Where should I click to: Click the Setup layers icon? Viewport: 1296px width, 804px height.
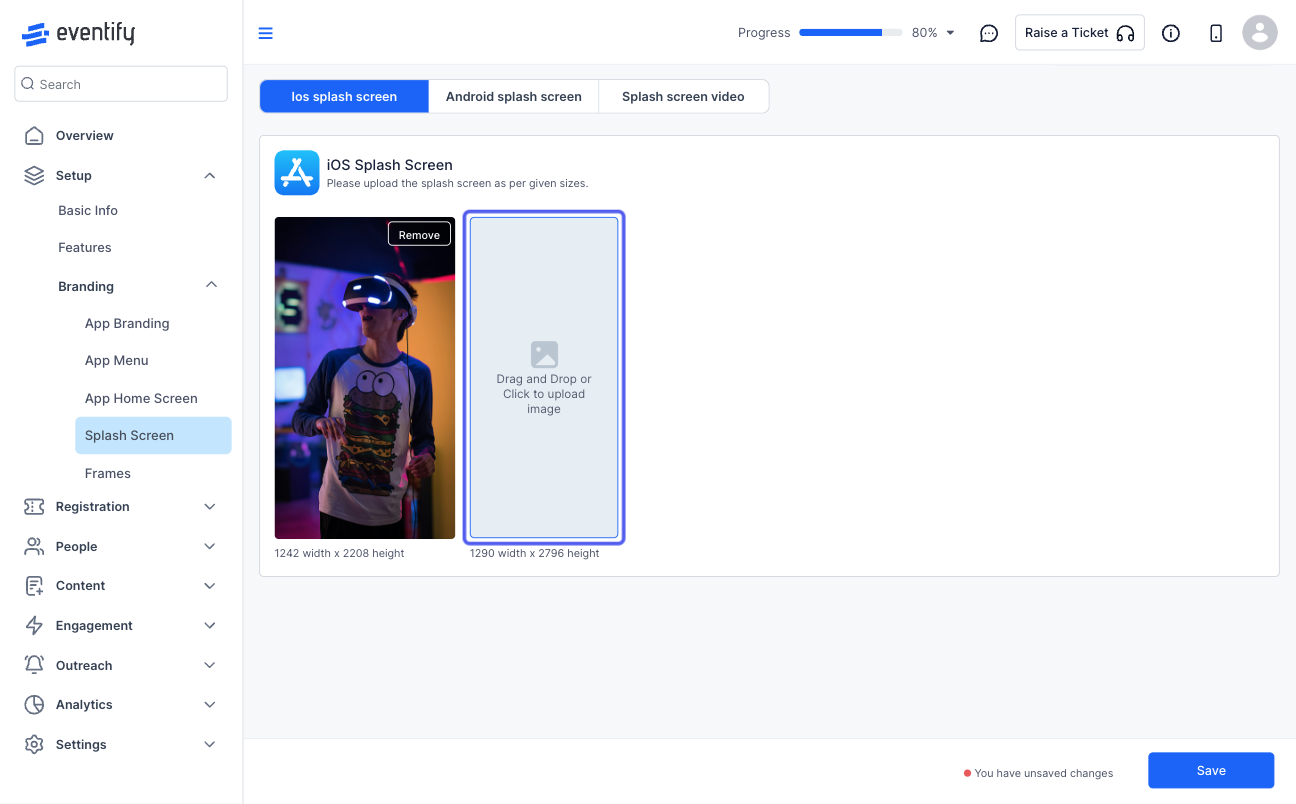point(34,175)
